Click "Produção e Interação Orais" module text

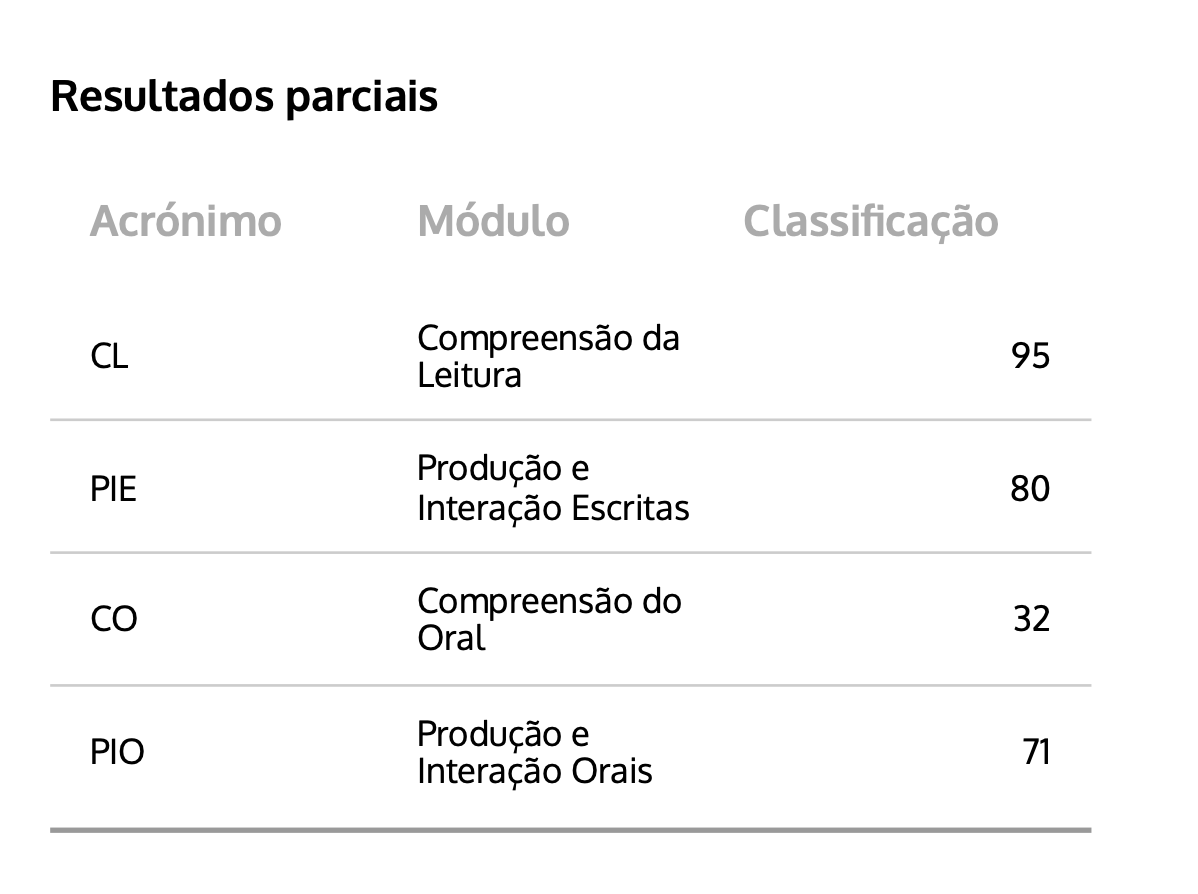pos(534,752)
